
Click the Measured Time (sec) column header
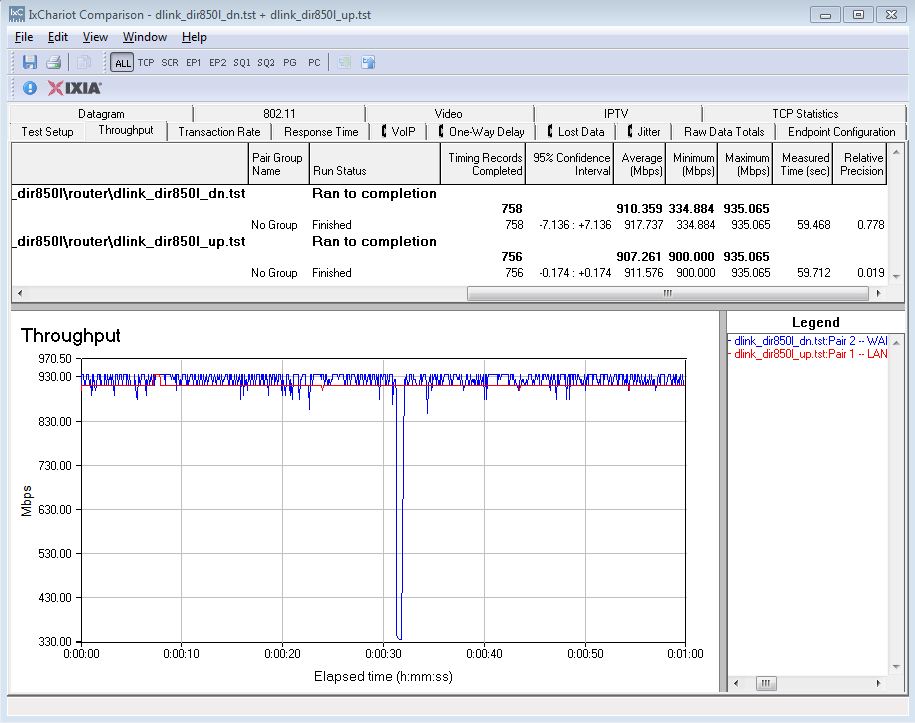[803, 164]
